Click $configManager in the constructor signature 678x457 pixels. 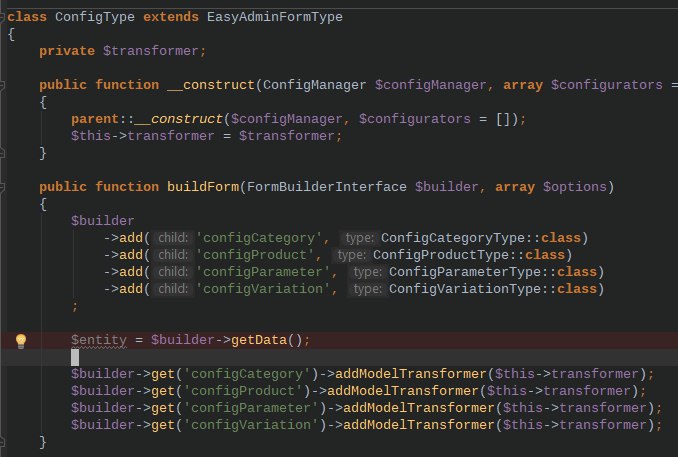pos(431,85)
